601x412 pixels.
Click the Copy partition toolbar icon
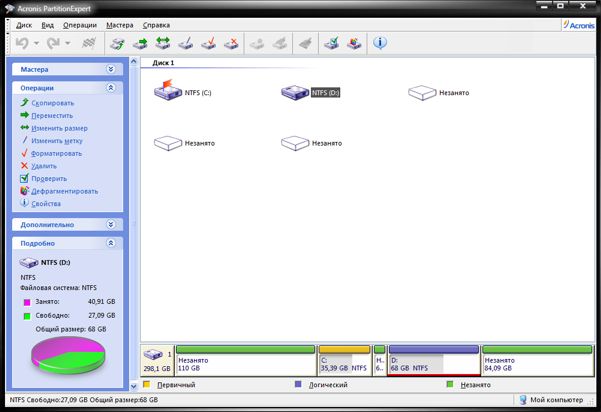(118, 44)
